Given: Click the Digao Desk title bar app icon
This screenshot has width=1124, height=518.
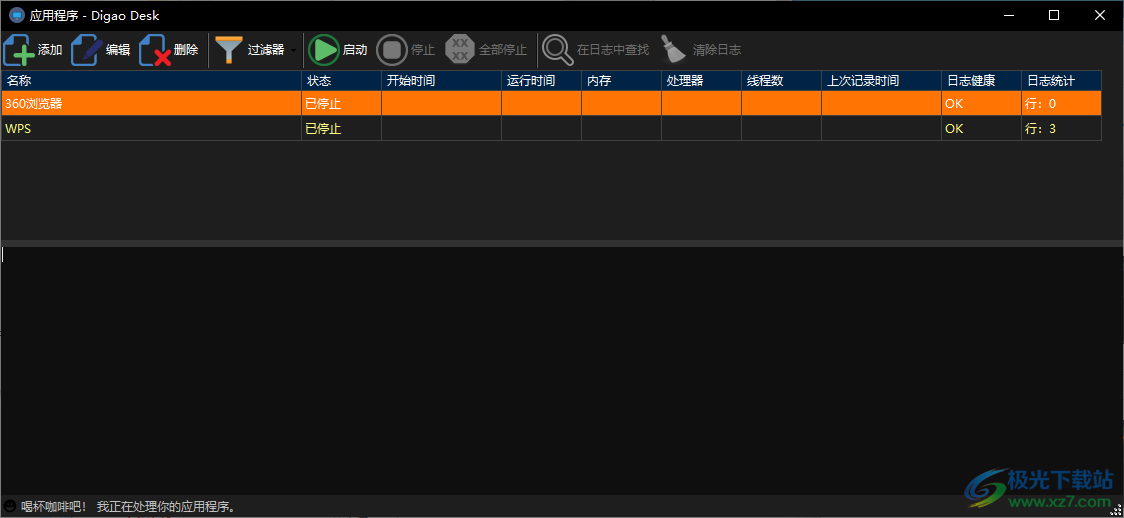Looking at the screenshot, I should pos(16,15).
